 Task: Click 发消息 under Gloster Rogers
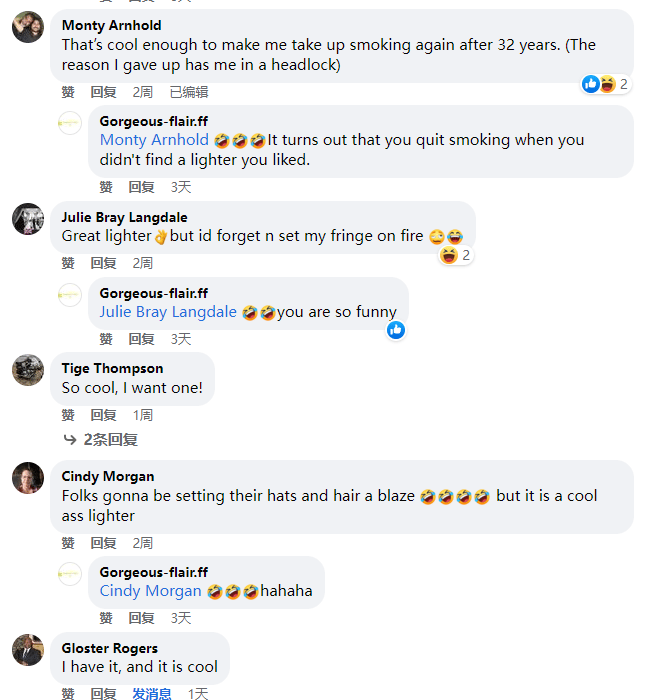click(x=152, y=694)
